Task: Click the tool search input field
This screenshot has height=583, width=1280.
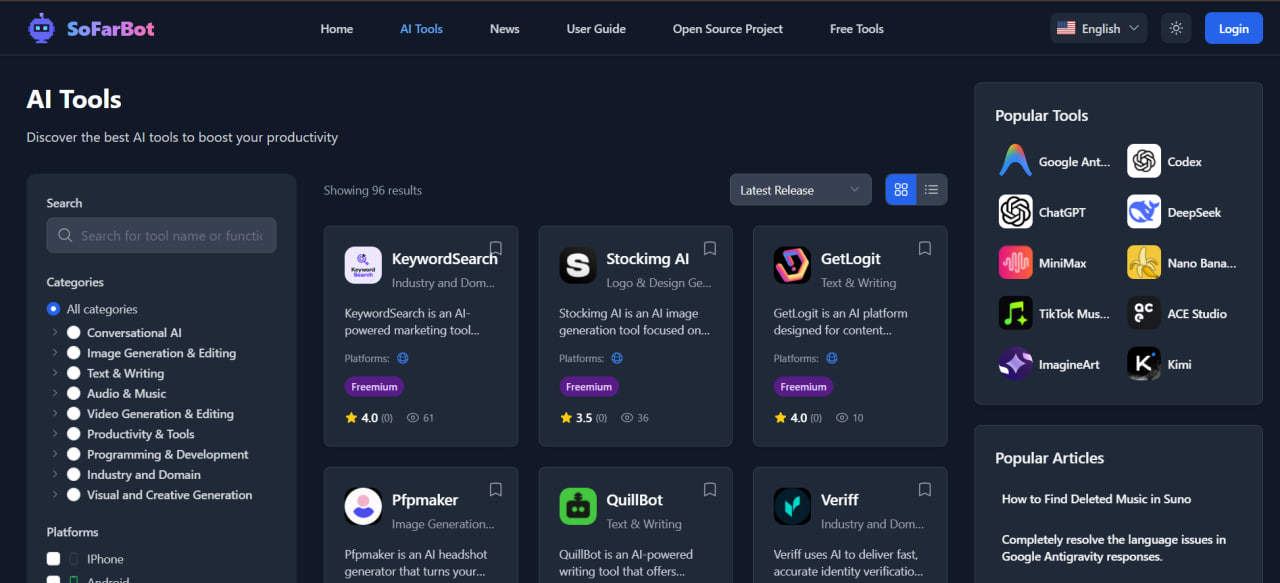Action: coord(161,236)
